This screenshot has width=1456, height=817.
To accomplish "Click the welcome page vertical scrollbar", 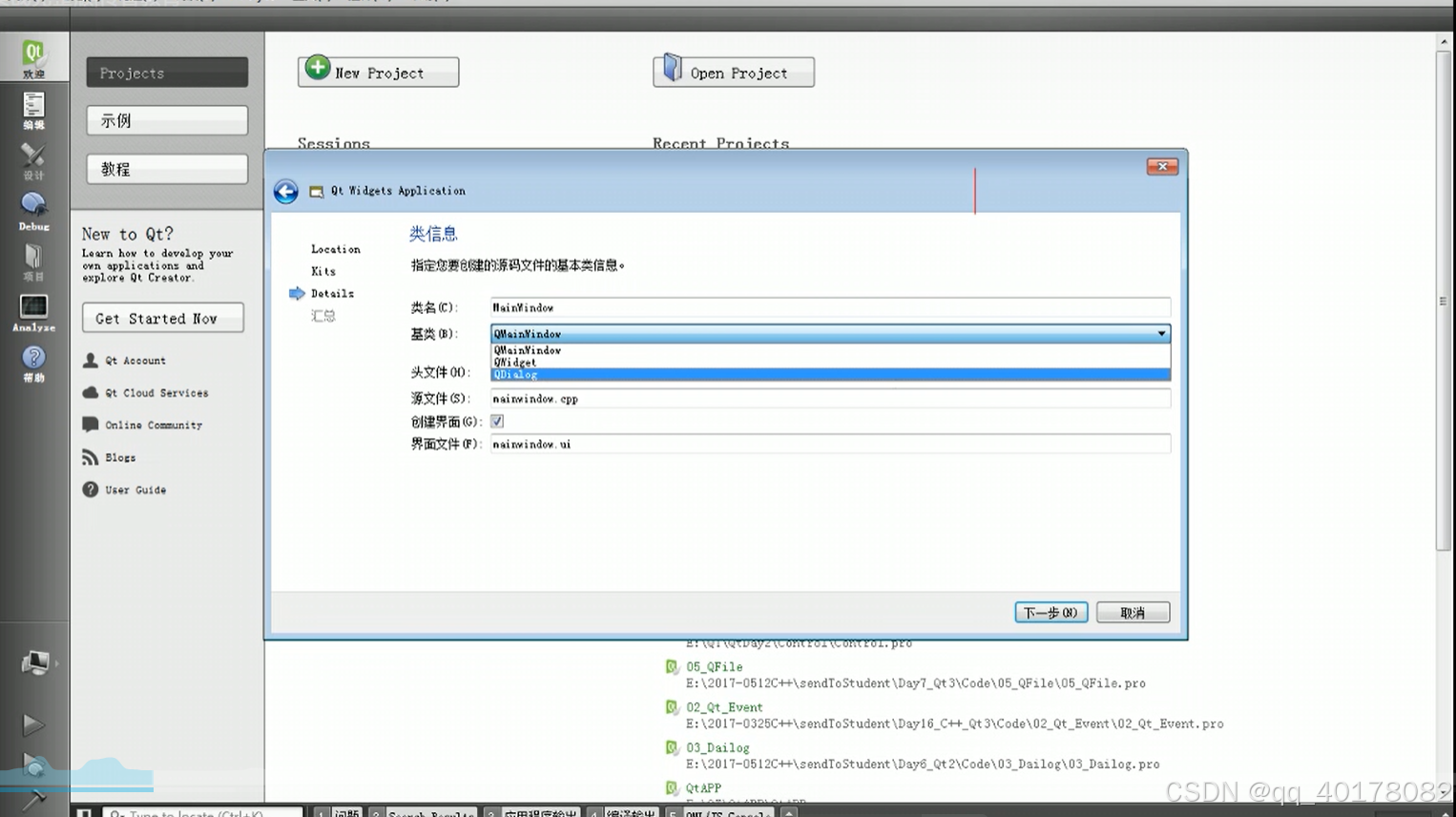I will point(1443,300).
